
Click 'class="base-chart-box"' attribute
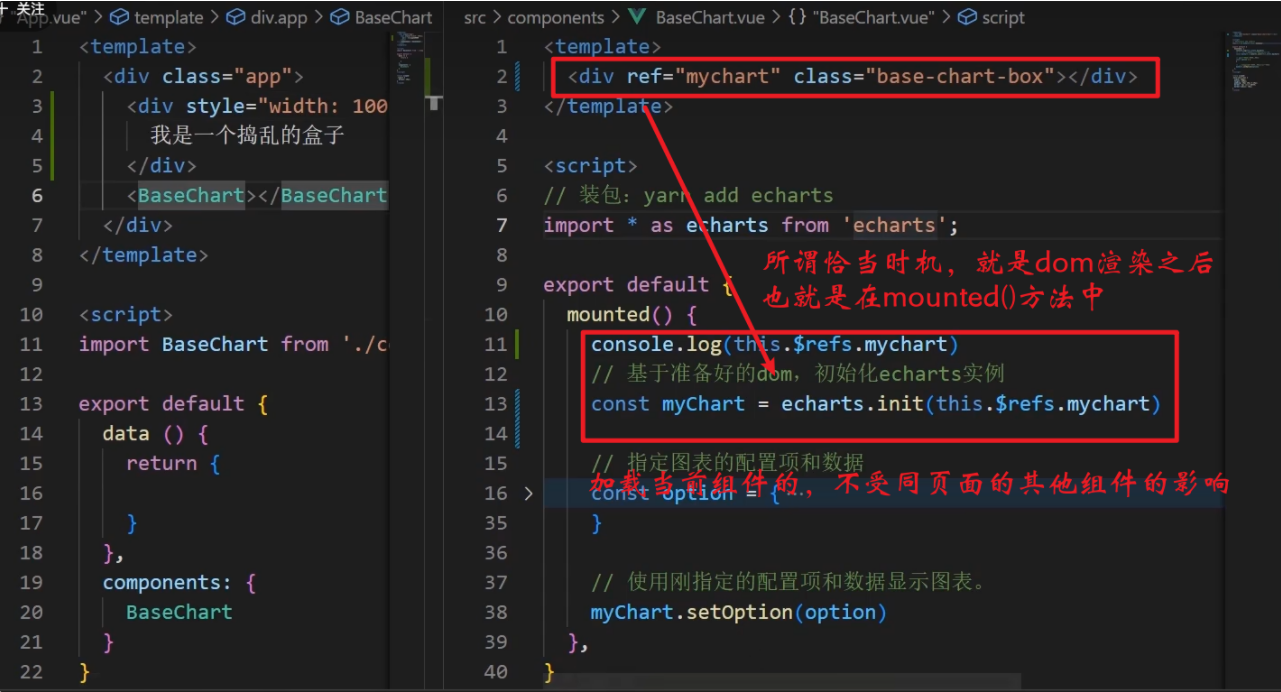click(x=925, y=76)
